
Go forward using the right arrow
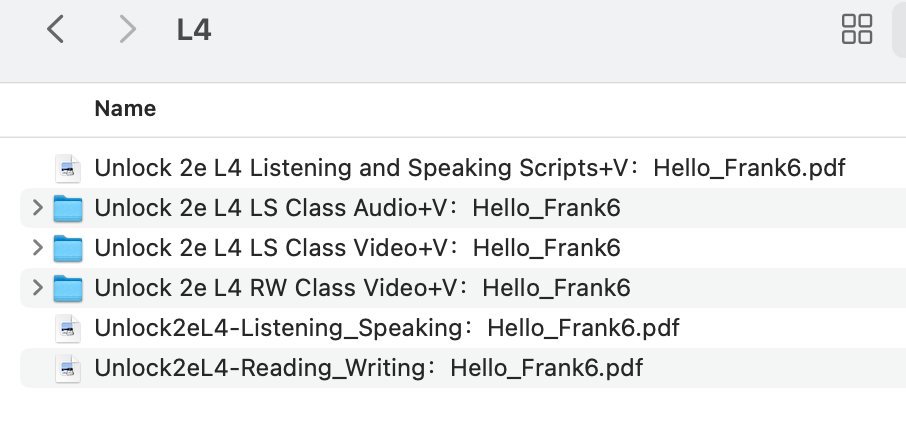click(x=128, y=29)
